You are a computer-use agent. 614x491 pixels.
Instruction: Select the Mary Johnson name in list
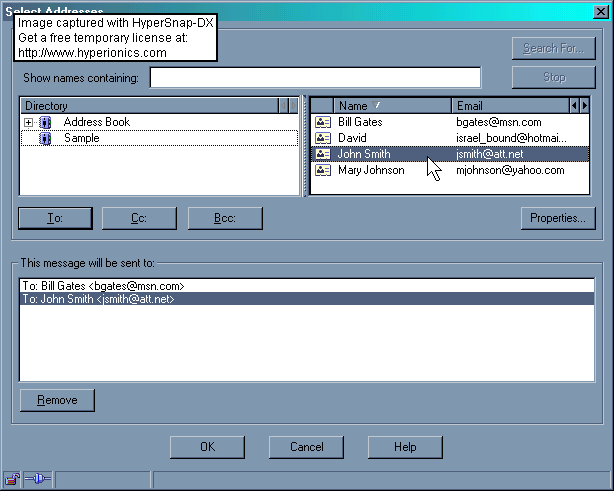[371, 170]
